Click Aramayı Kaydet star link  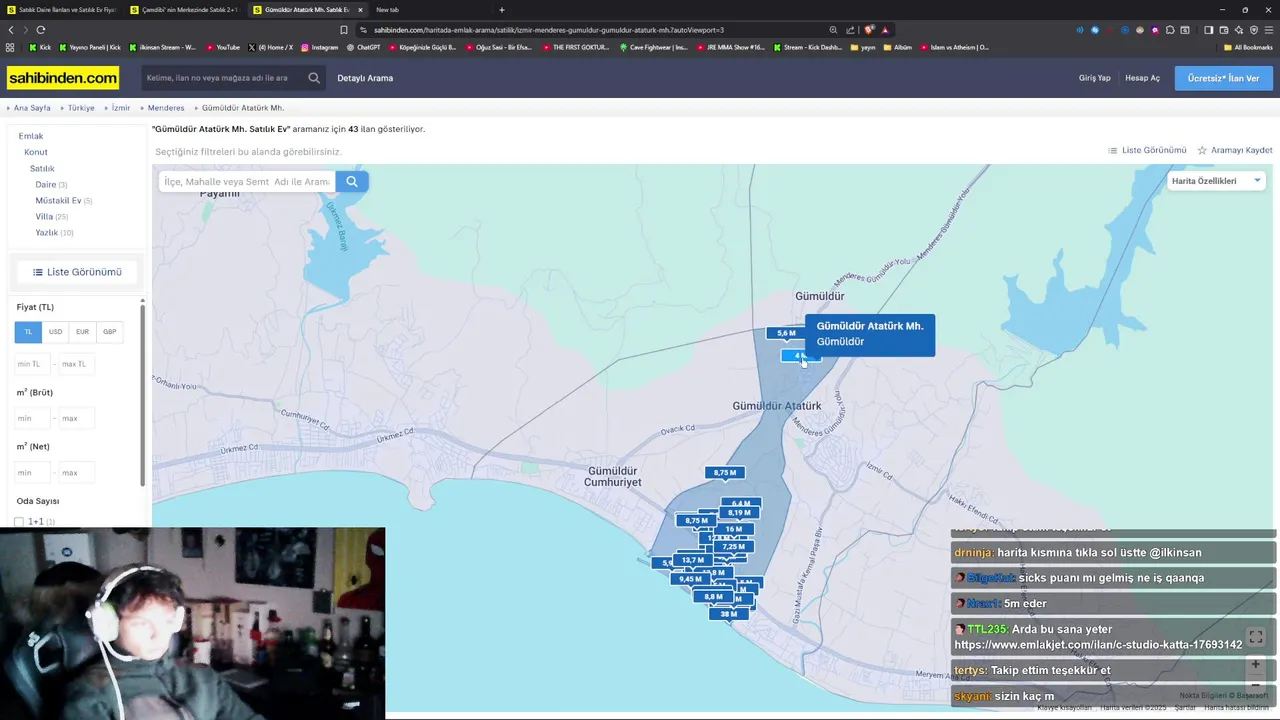(x=1235, y=150)
